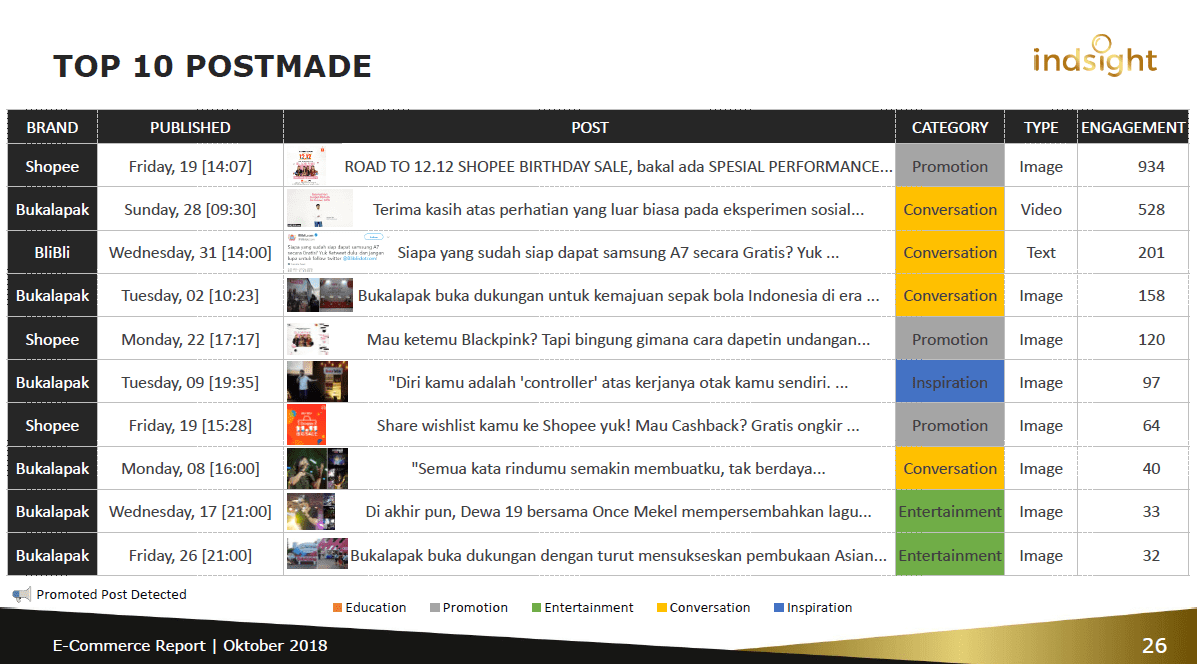This screenshot has height=664, width=1197.
Task: Click the 'Mau ketemu Blackpink?' post text
Action: [x=618, y=339]
